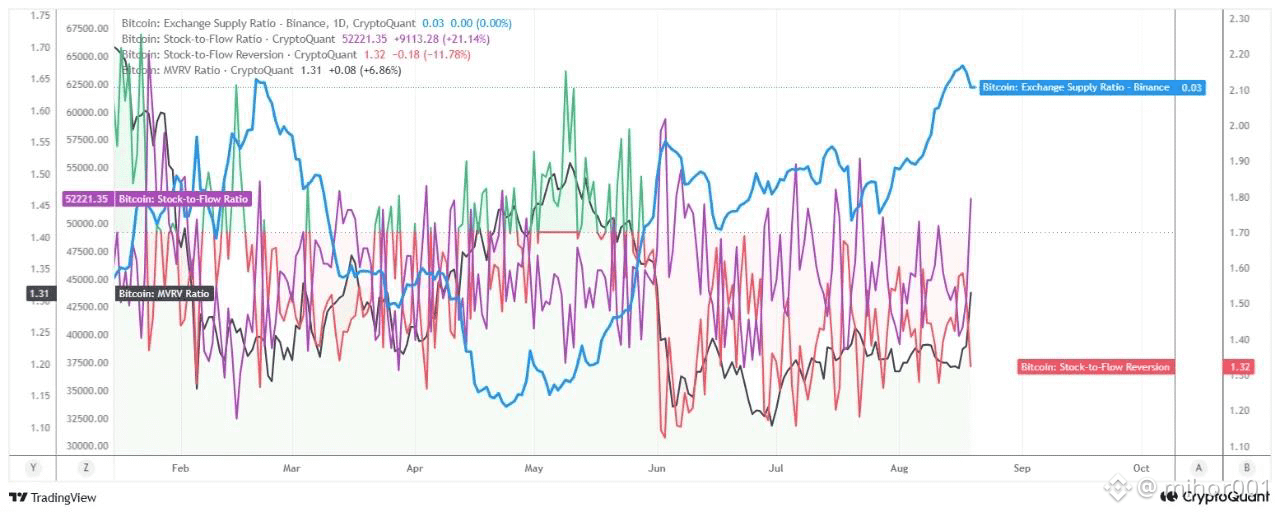Click the red Stock-to-Flow Reversion series label

(1095, 367)
